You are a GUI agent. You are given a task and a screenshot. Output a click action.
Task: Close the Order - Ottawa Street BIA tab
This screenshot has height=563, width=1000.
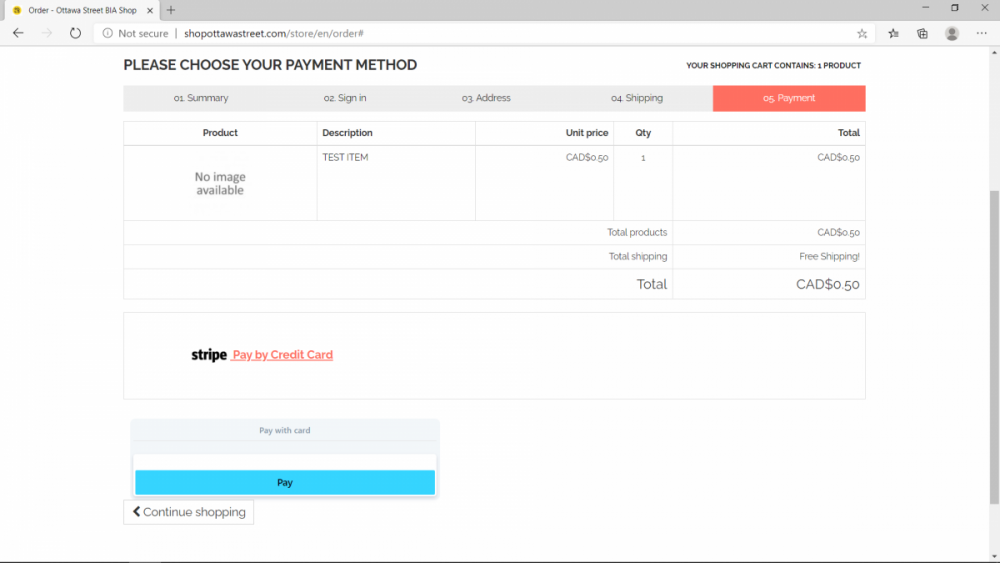[150, 10]
